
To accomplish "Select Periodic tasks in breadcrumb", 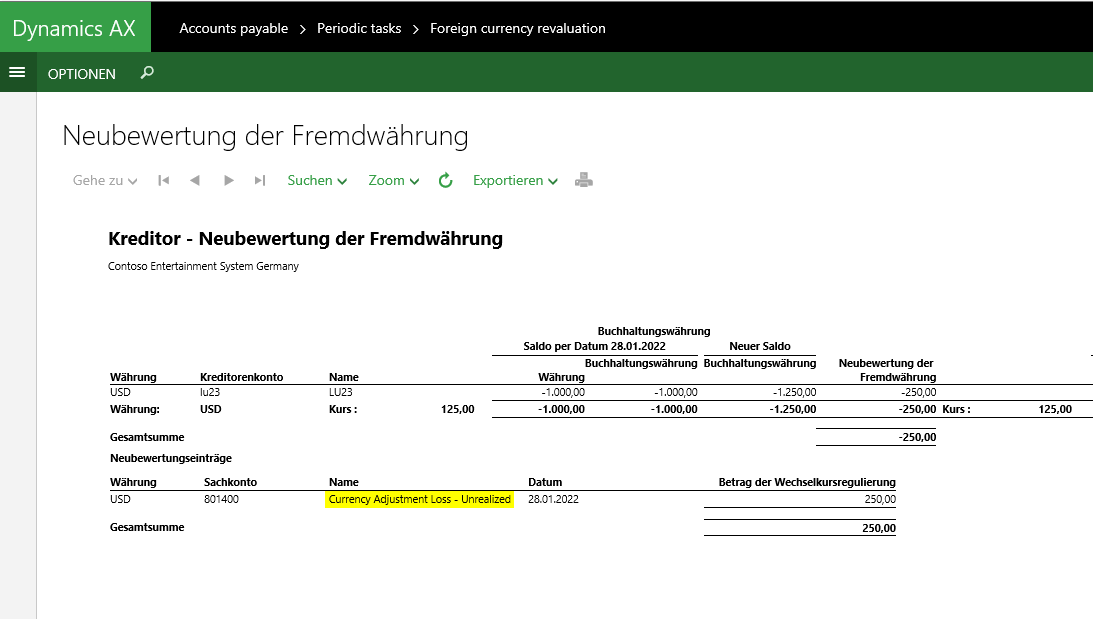I will (x=359, y=28).
